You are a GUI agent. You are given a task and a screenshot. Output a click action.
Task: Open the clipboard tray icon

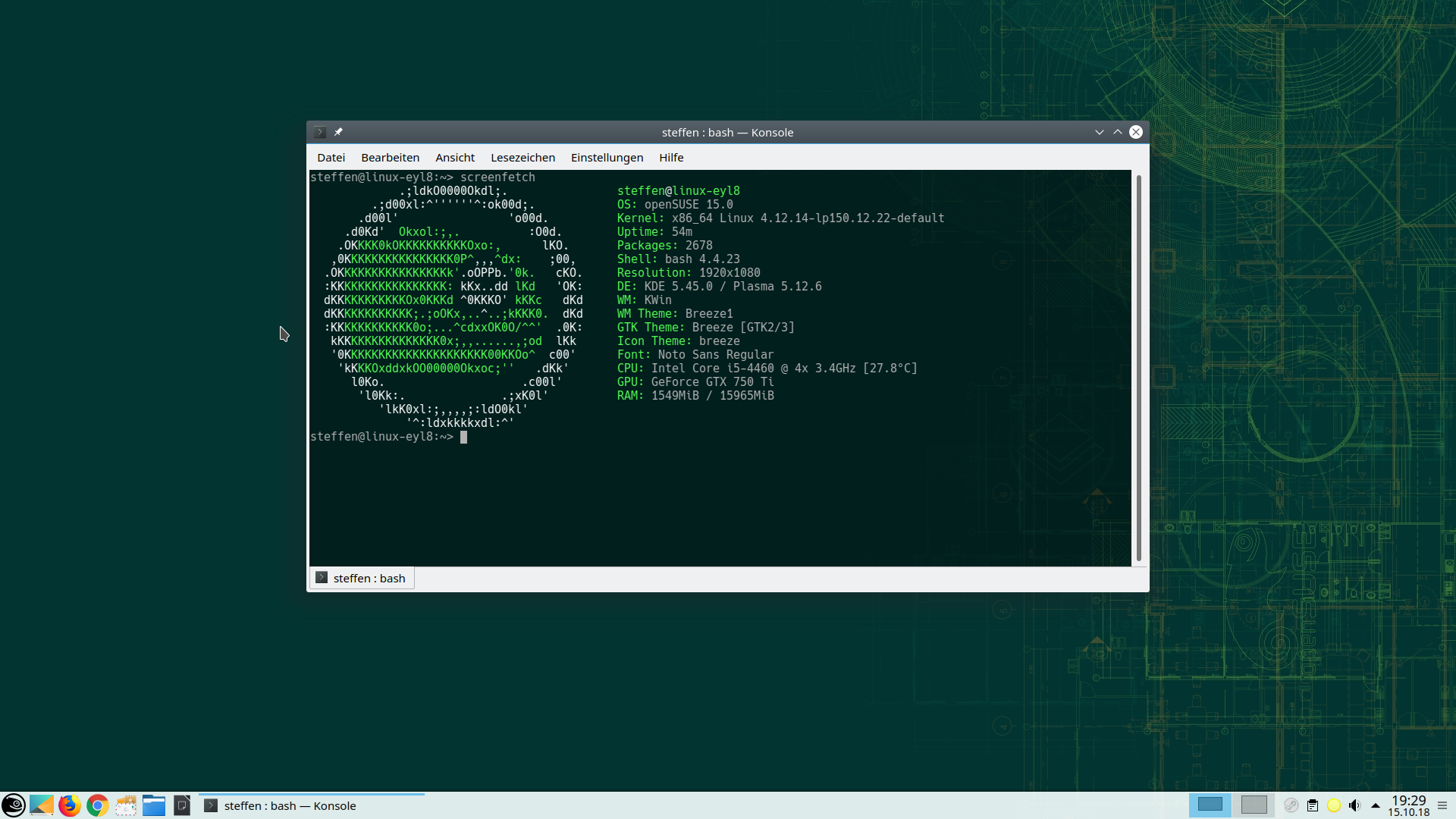[x=1313, y=805]
